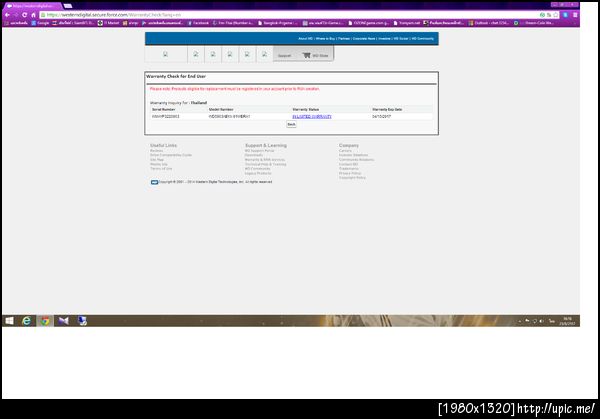The width and height of the screenshot is (600, 419).
Task: Open Site Map under Useful Links
Action: 157,160
